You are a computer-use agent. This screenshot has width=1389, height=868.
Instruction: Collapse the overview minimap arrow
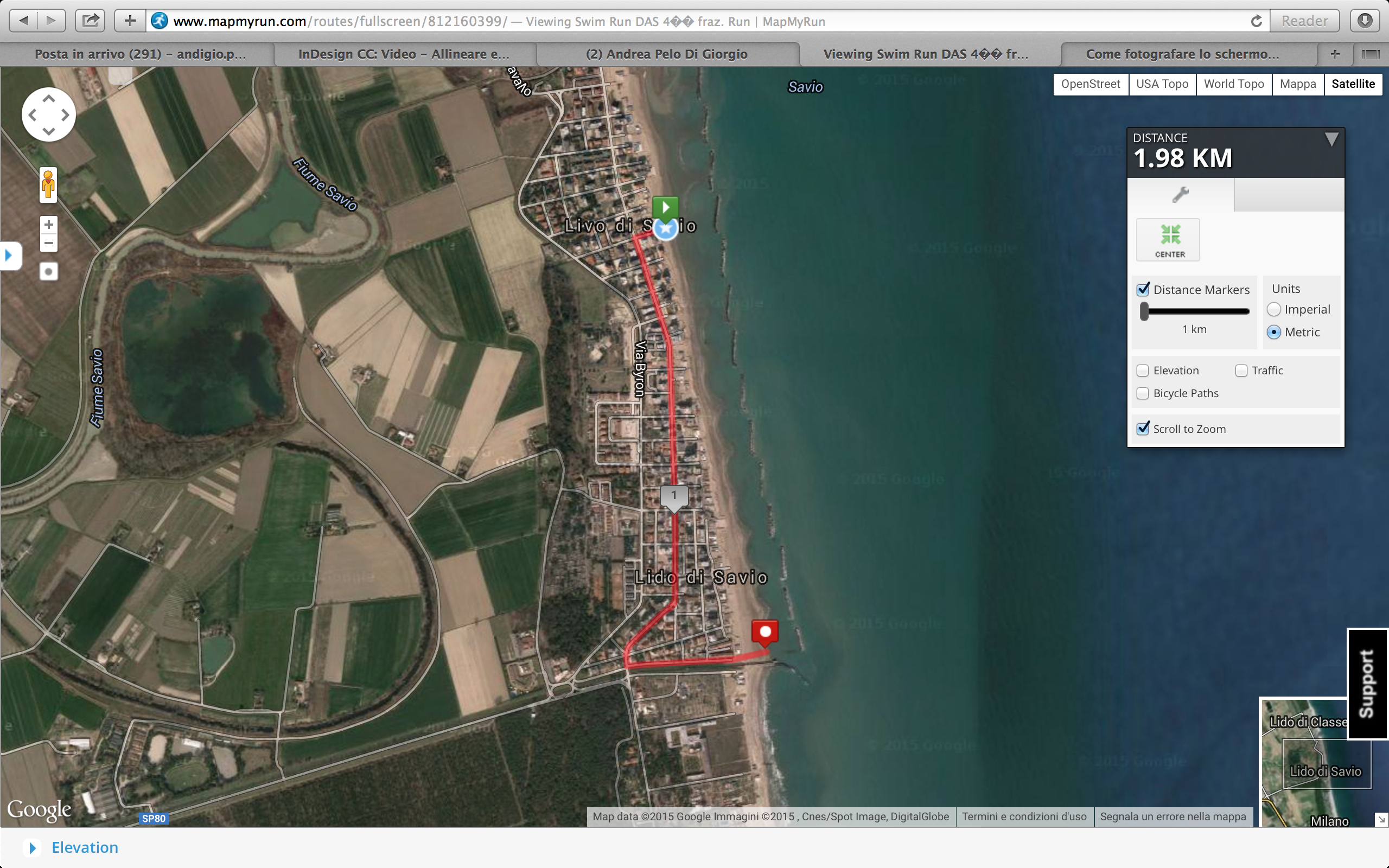point(1381,820)
